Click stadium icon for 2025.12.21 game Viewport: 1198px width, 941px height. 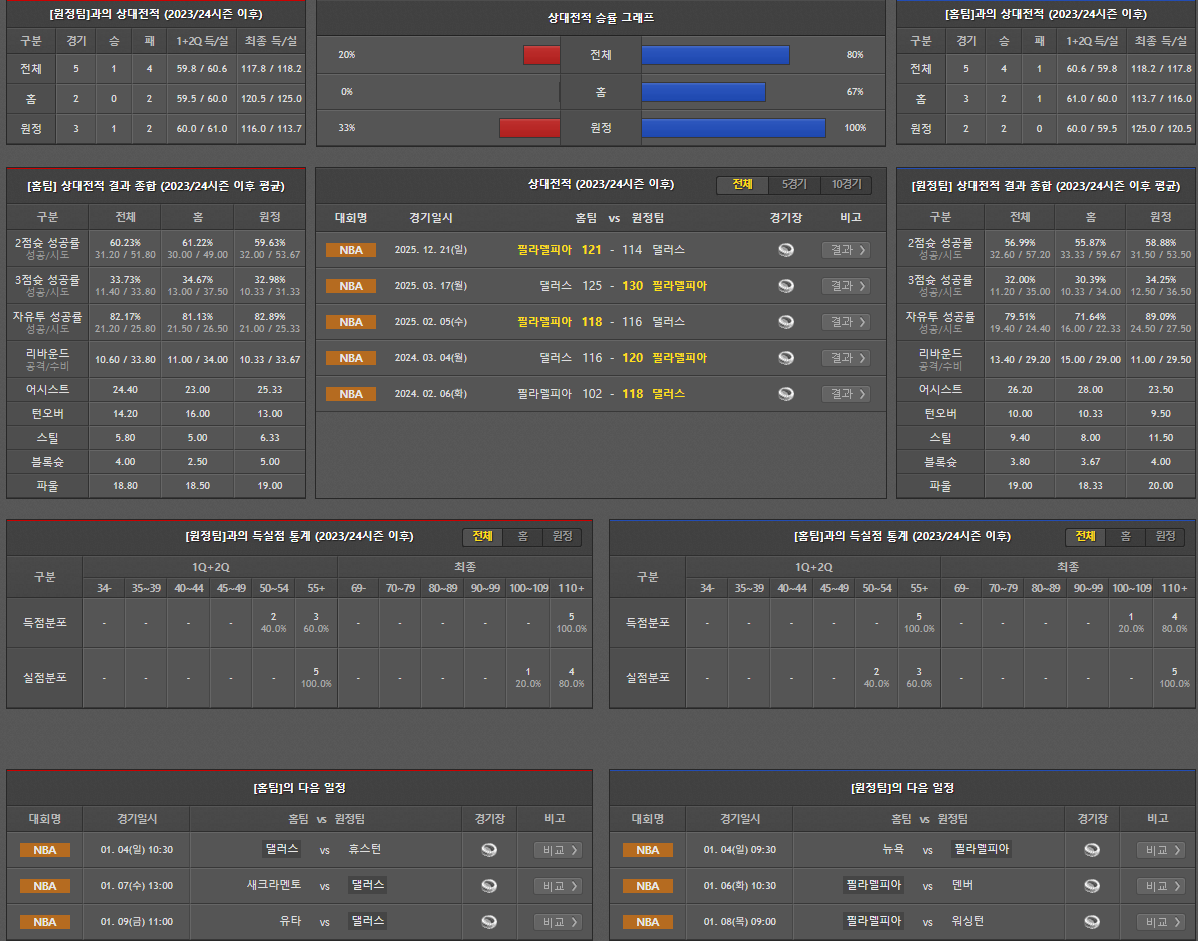click(786, 250)
